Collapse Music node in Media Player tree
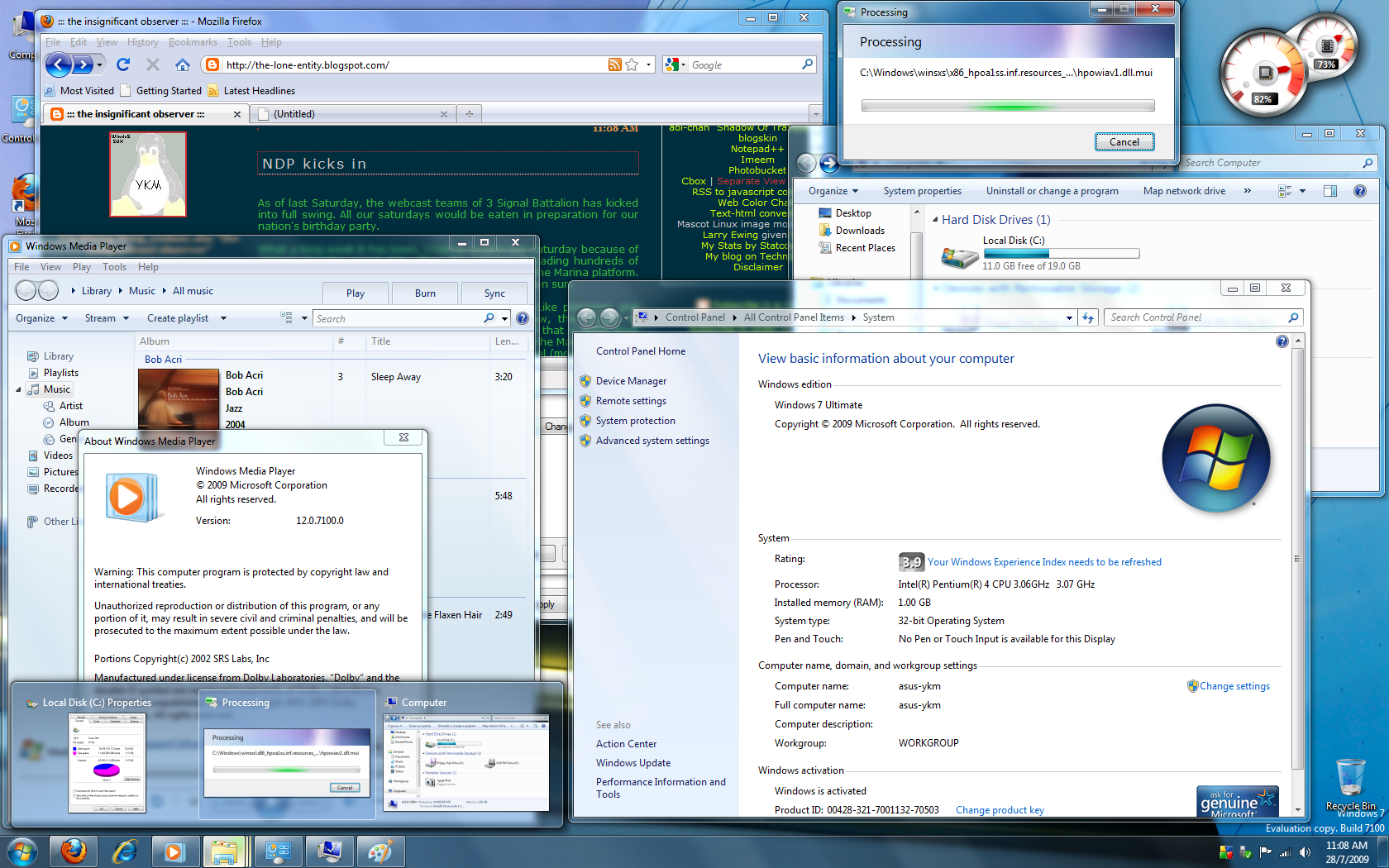This screenshot has width=1389, height=868. pos(18,389)
